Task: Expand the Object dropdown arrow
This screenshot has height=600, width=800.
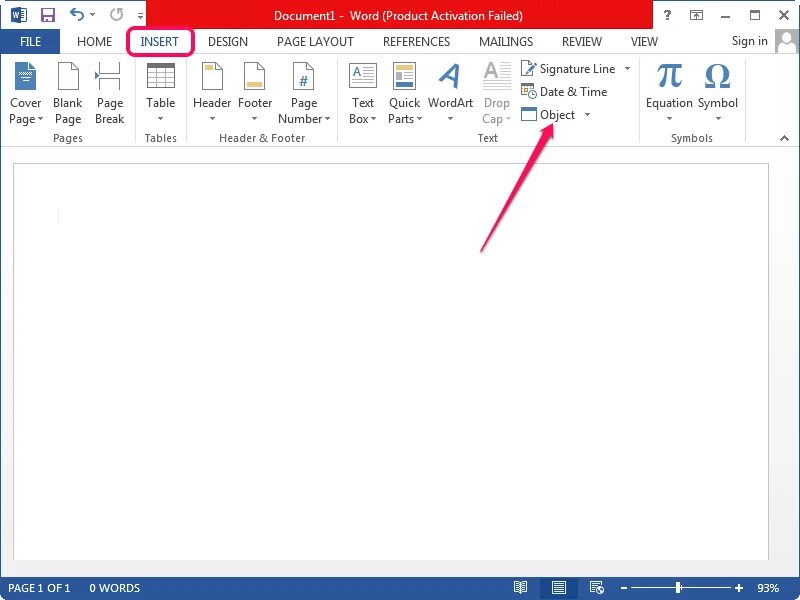Action: tap(587, 114)
